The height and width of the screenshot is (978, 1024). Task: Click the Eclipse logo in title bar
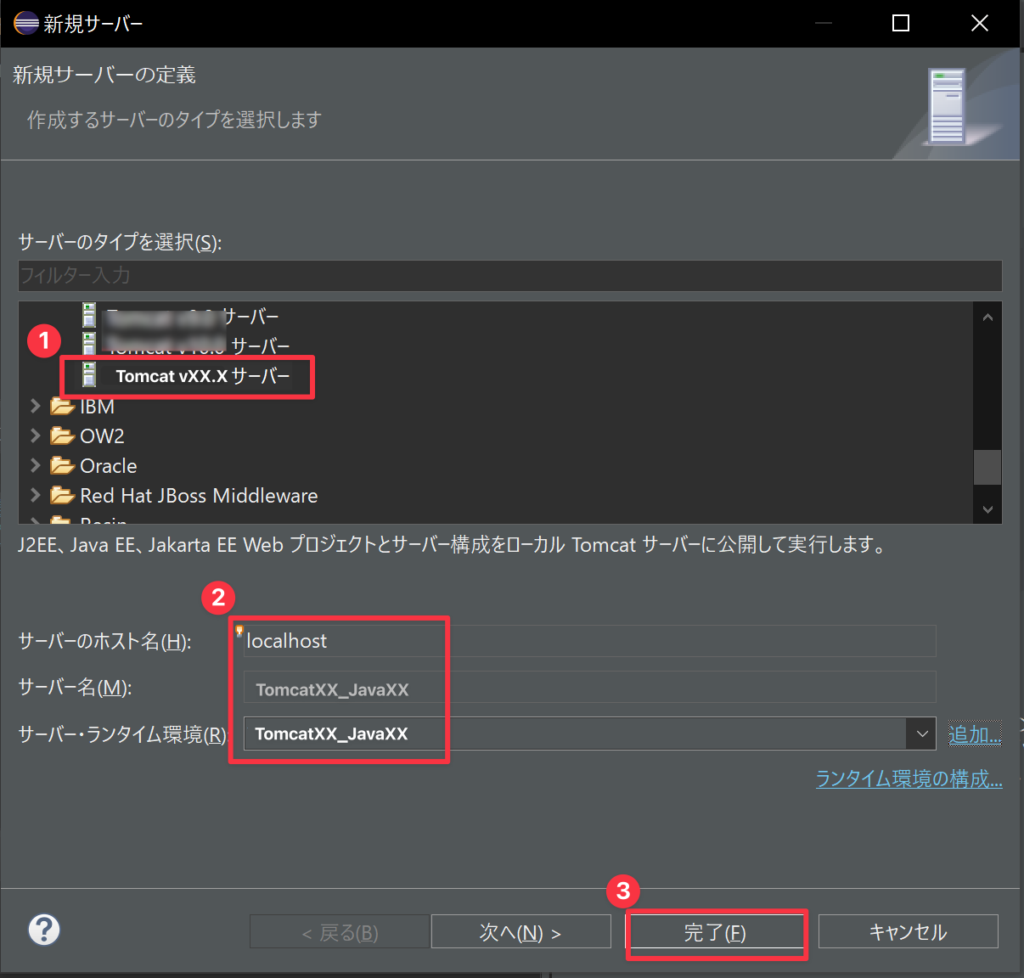tap(25, 23)
